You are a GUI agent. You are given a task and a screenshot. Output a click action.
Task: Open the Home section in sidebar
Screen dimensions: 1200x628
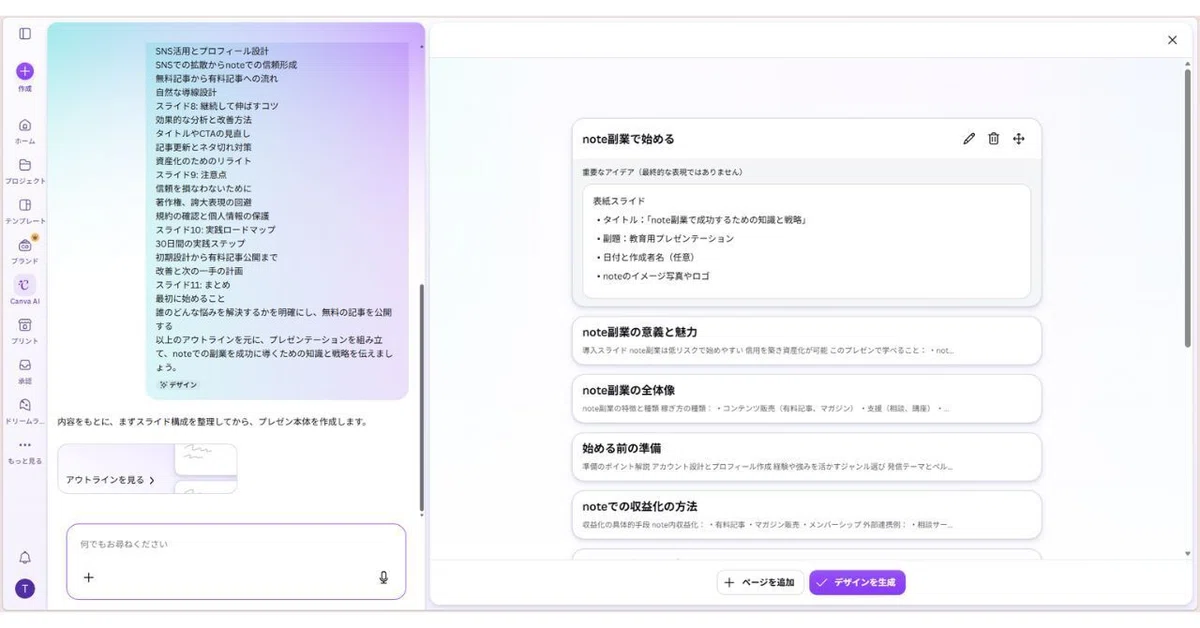(x=25, y=131)
